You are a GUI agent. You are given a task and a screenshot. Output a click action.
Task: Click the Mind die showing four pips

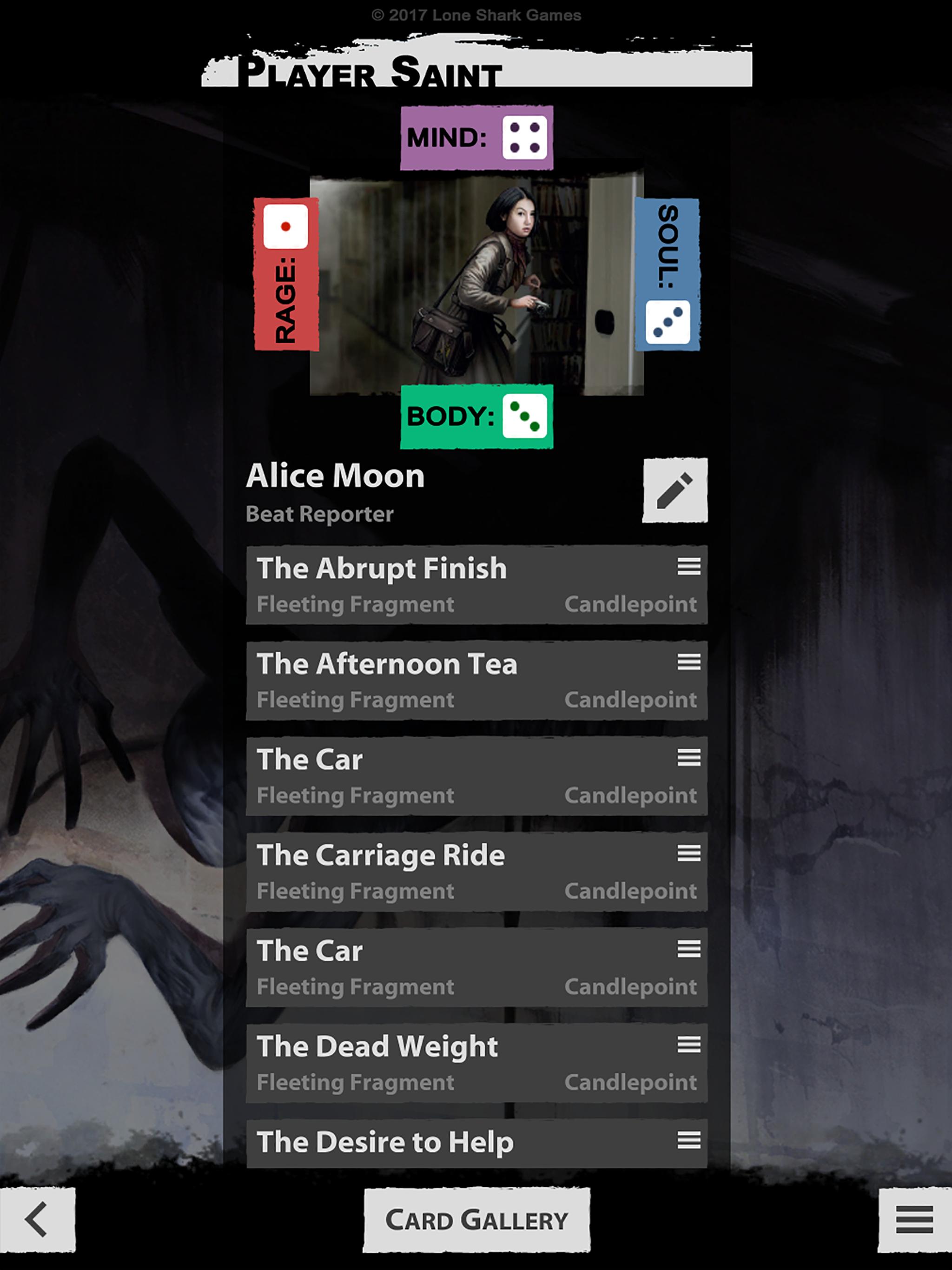[x=524, y=137]
